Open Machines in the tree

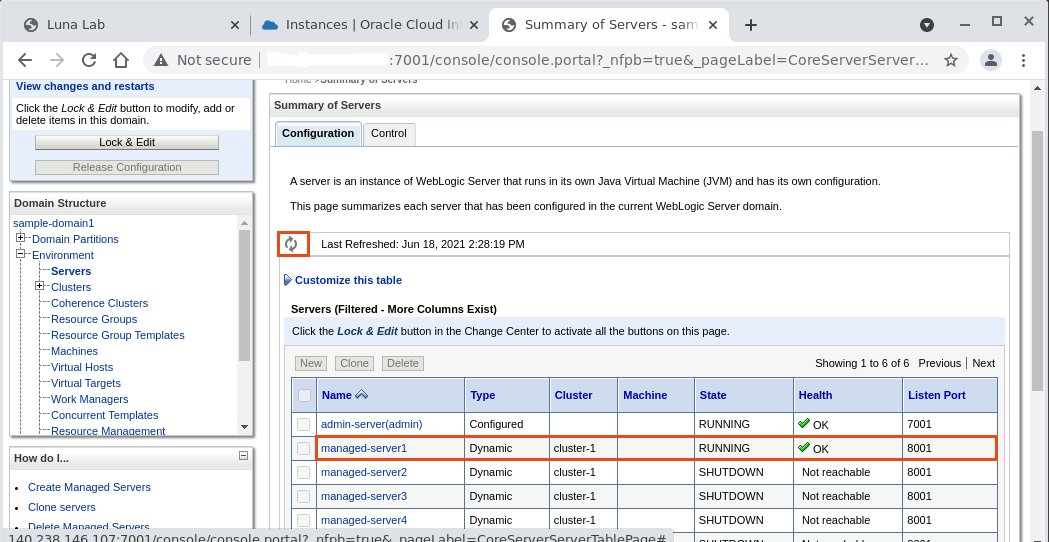74,351
